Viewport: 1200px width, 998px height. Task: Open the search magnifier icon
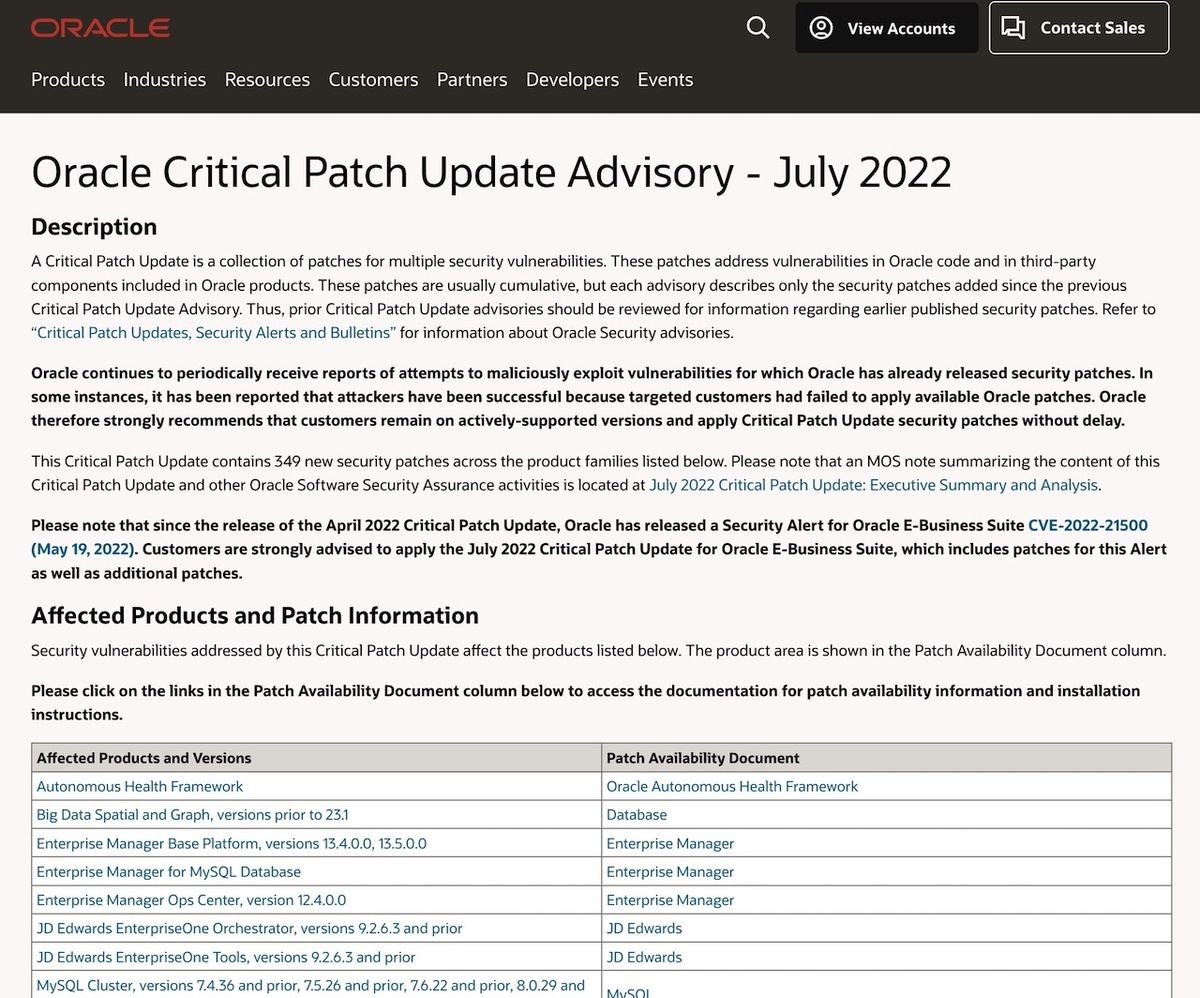click(758, 28)
